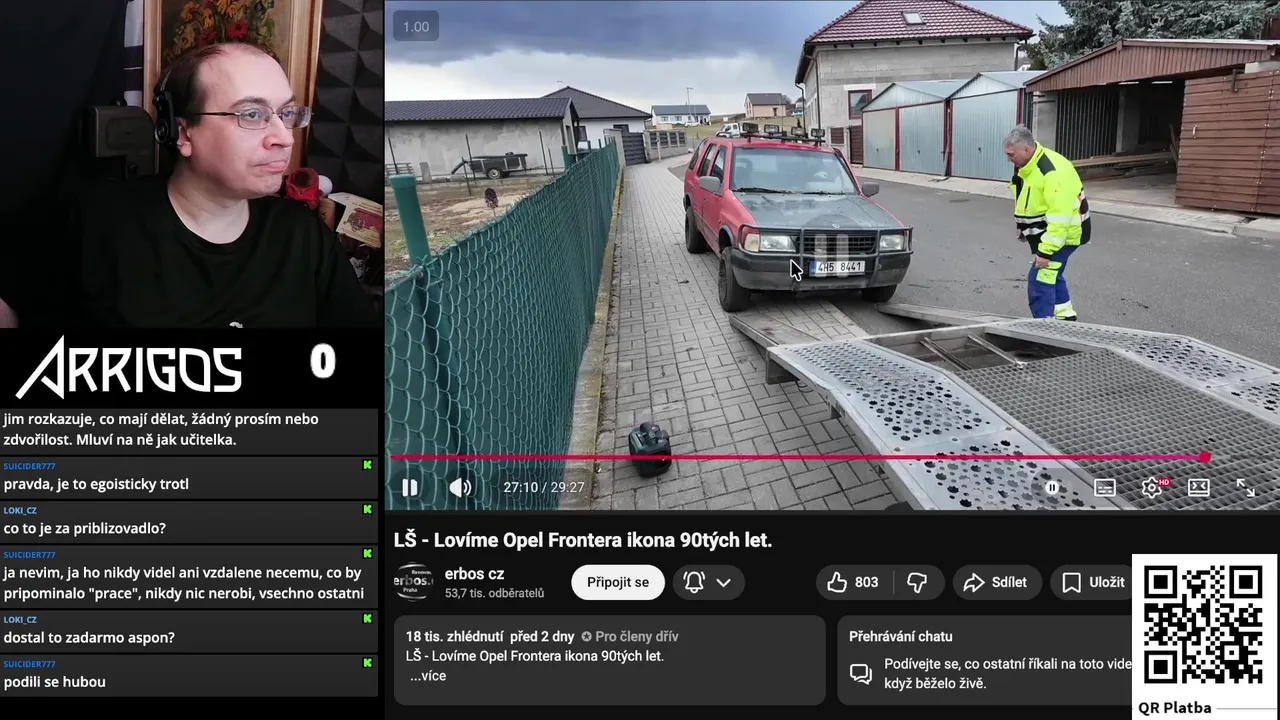The image size is (1280, 720).
Task: Open the erbos cz channel name
Action: click(474, 574)
